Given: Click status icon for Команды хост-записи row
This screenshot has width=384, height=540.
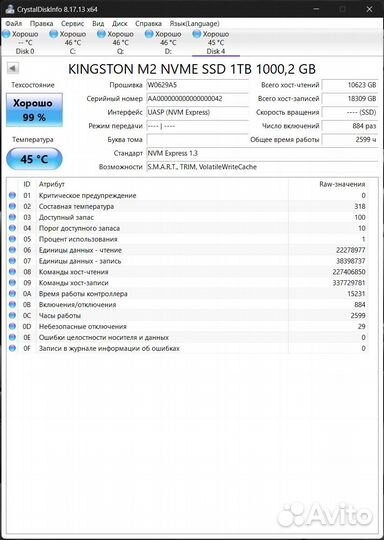Looking at the screenshot, I should tap(12, 283).
